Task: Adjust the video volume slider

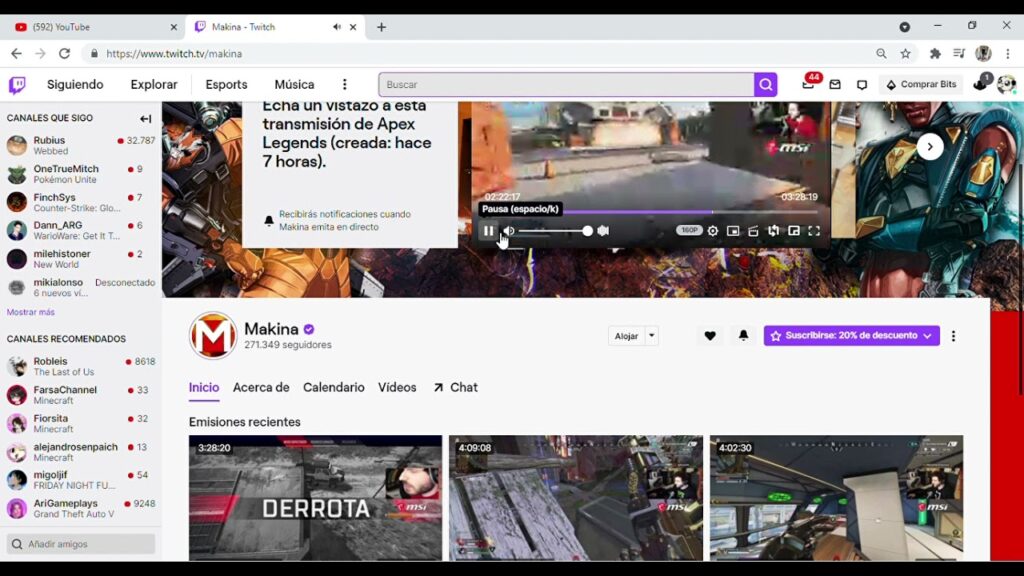Action: (555, 231)
